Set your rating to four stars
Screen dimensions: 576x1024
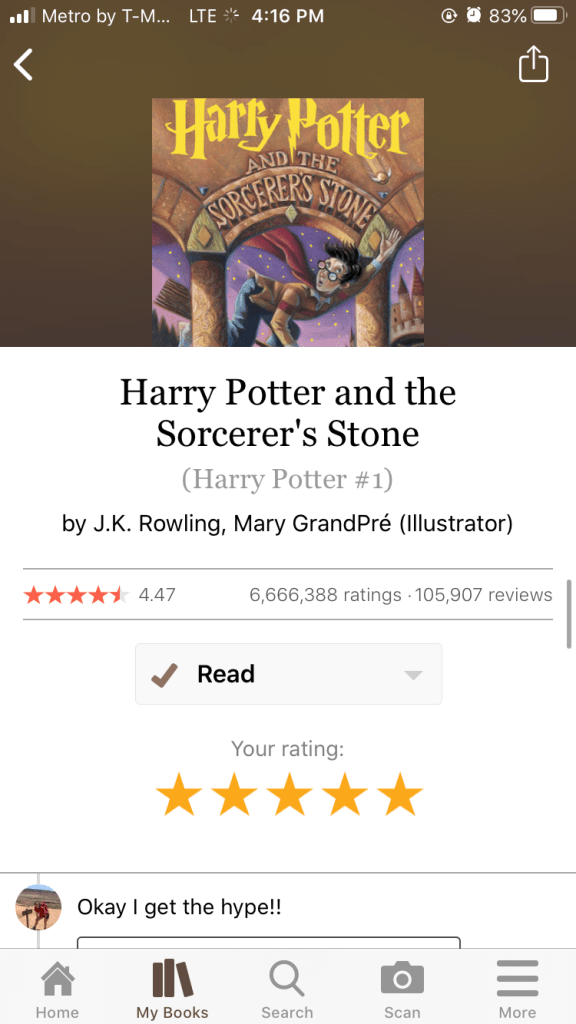pos(345,794)
